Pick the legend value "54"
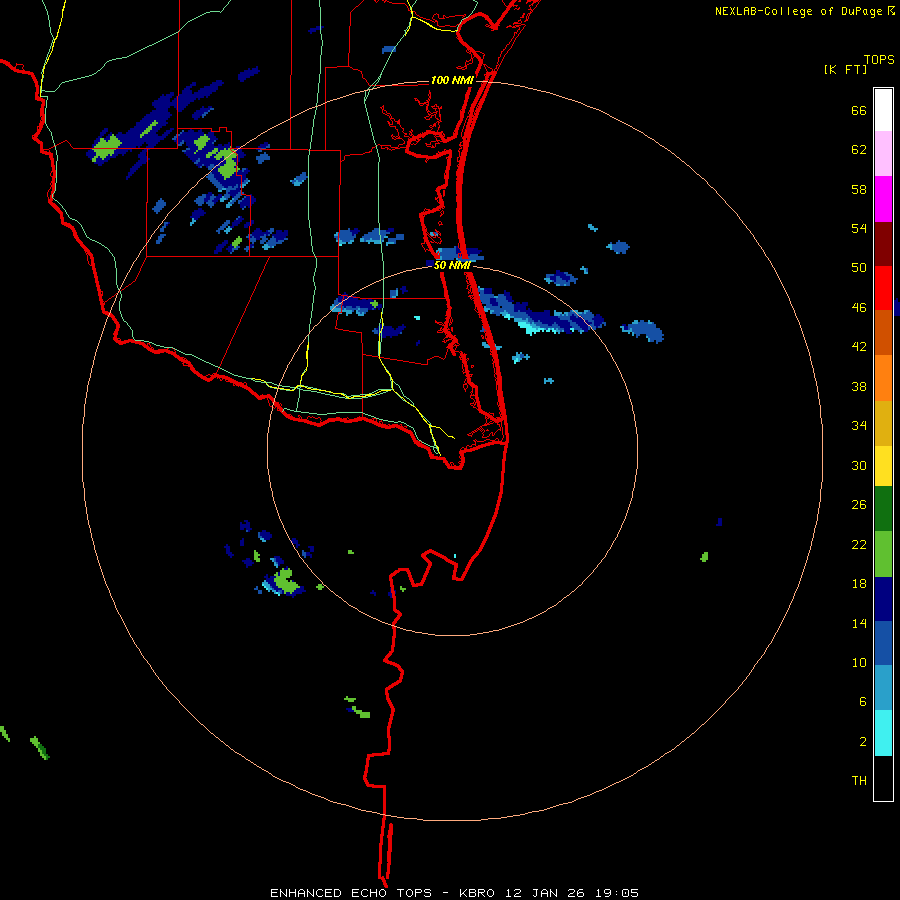The height and width of the screenshot is (900, 900). tap(859, 228)
